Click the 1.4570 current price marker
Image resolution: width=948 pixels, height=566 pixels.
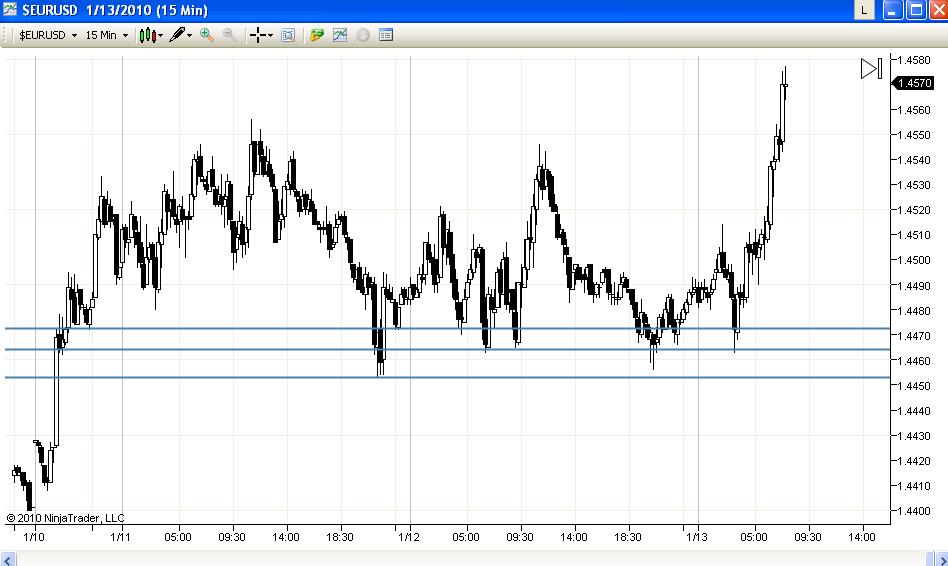[x=913, y=83]
